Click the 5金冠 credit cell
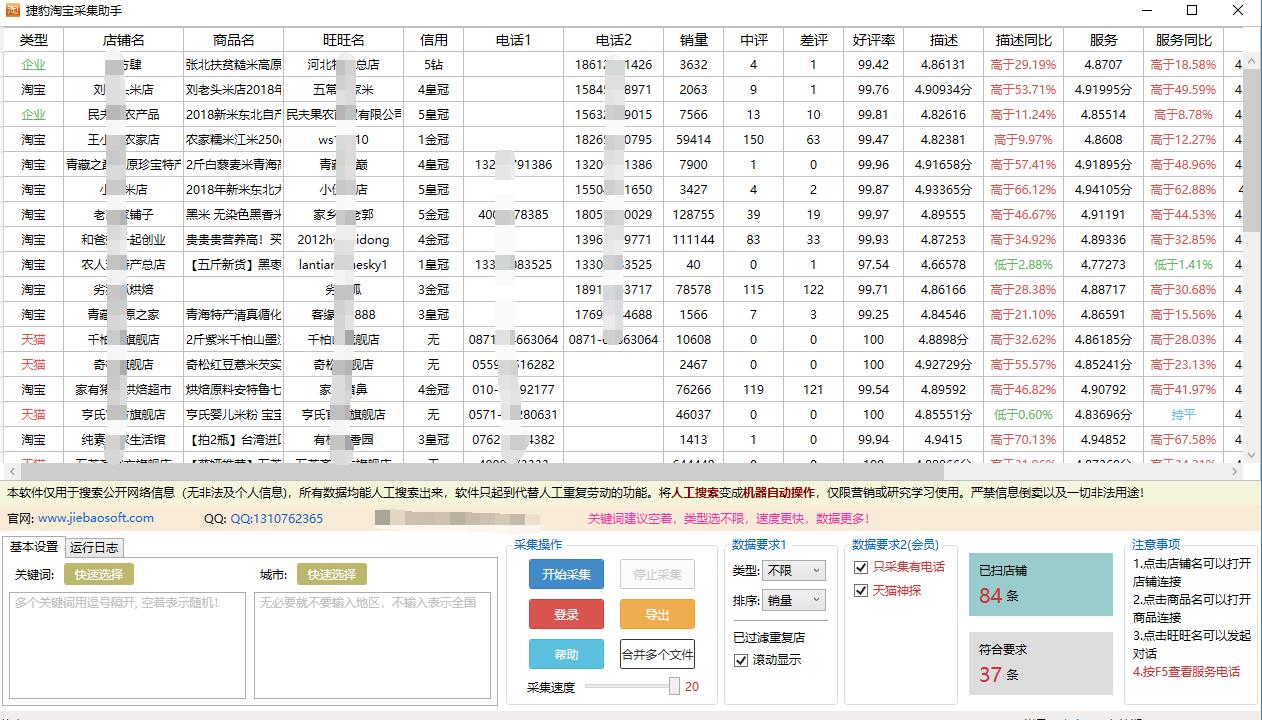The height and width of the screenshot is (720, 1262). click(x=434, y=214)
